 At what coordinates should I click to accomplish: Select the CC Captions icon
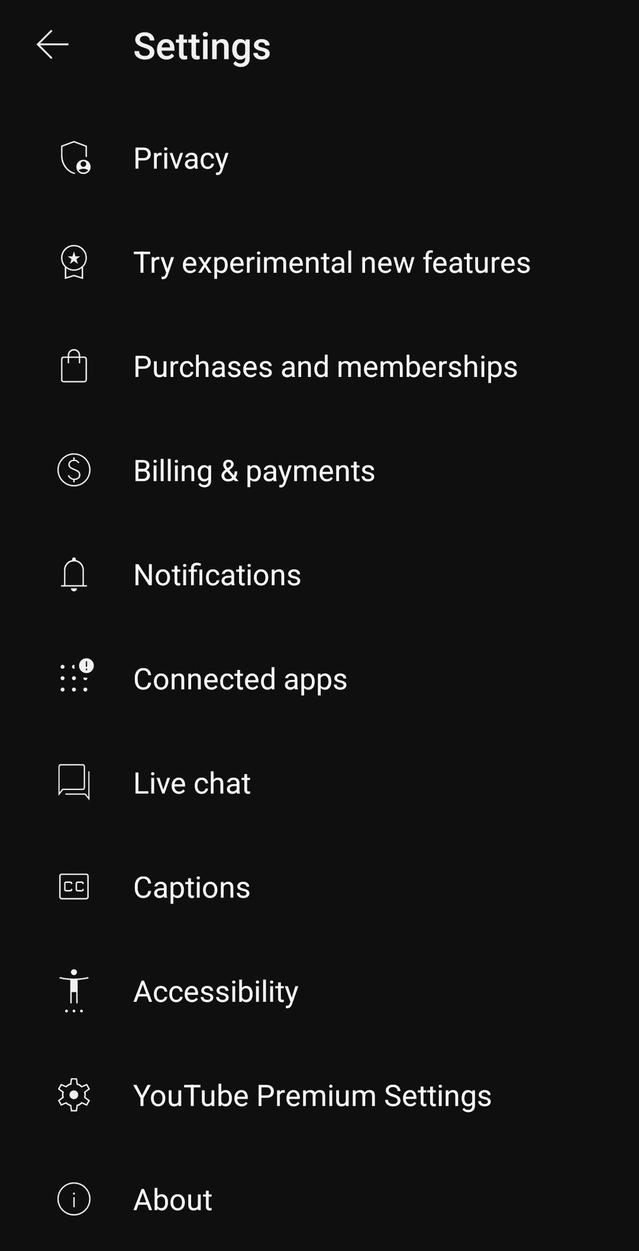73,887
